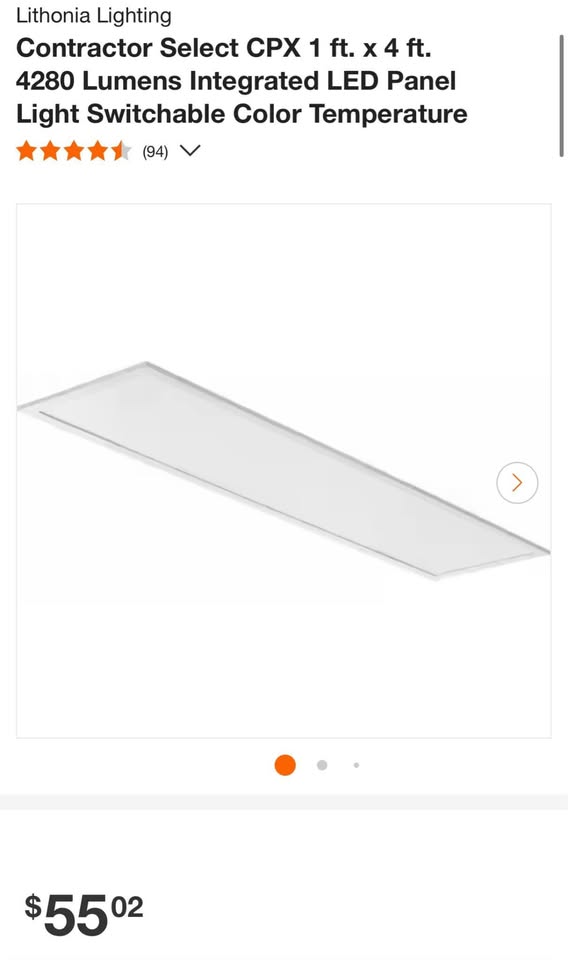Select the active orange carousel dot

(x=285, y=765)
